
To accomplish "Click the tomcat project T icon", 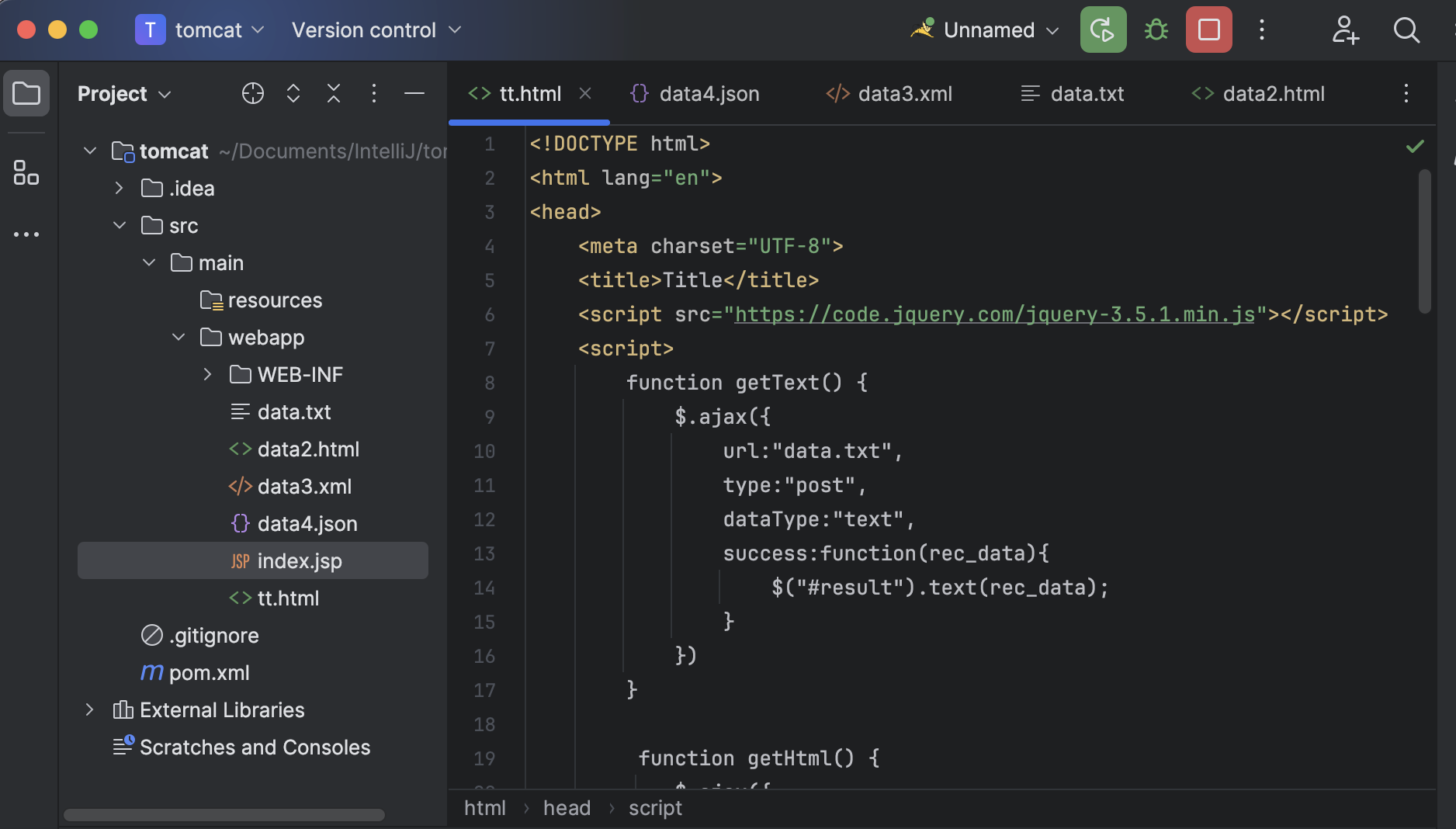I will 151,30.
